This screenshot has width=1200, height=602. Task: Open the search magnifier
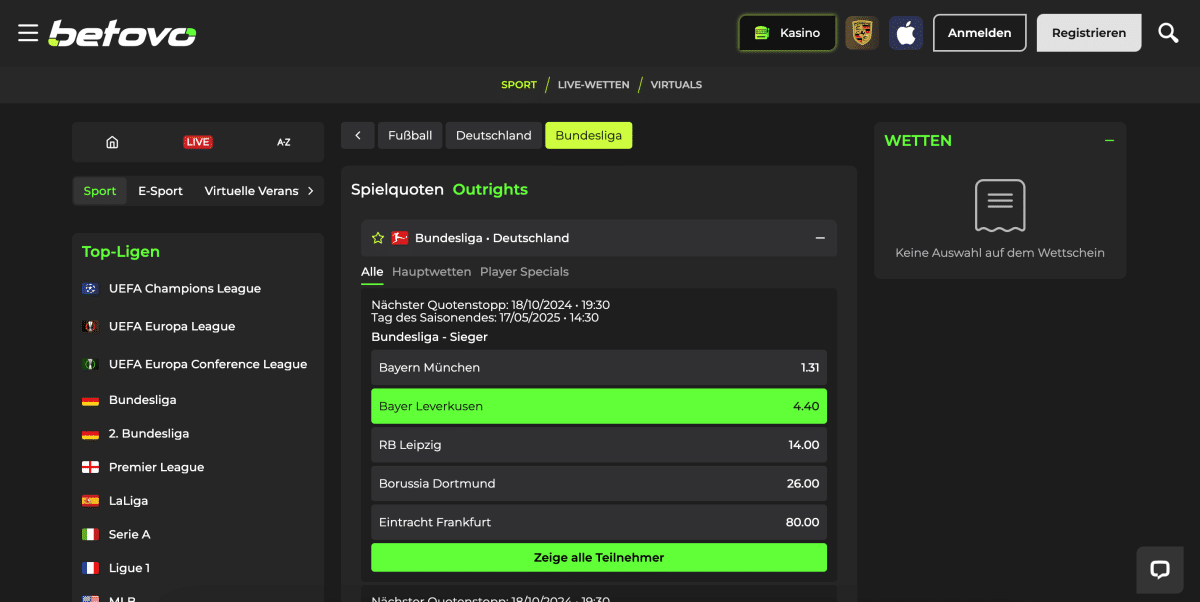pyautogui.click(x=1168, y=33)
